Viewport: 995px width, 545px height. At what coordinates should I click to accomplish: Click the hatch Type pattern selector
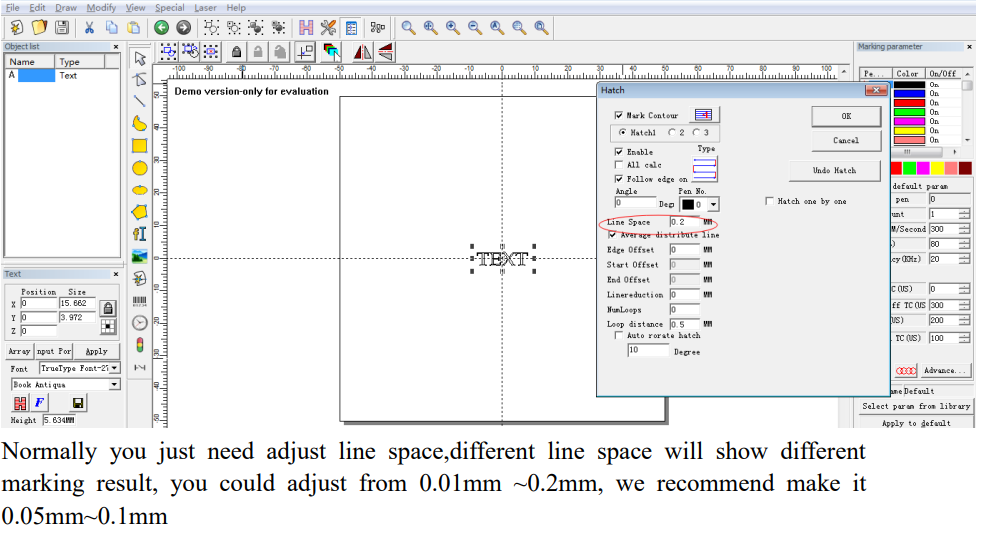pyautogui.click(x=704, y=169)
